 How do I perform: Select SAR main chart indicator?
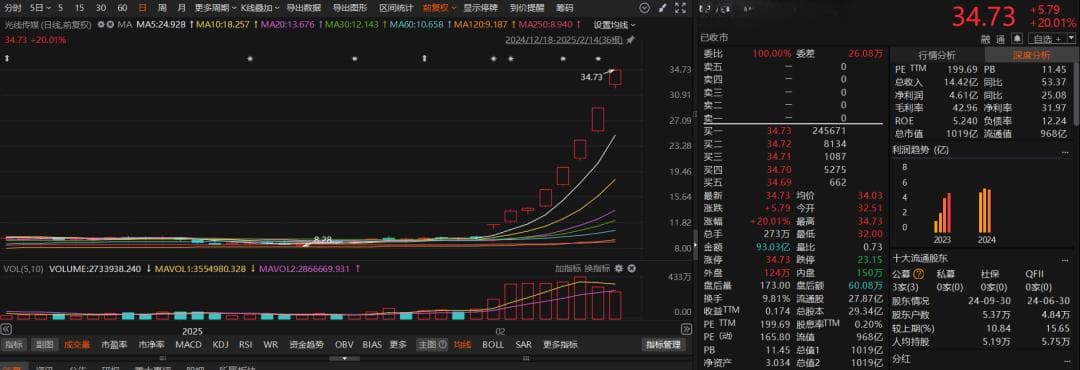coord(523,345)
